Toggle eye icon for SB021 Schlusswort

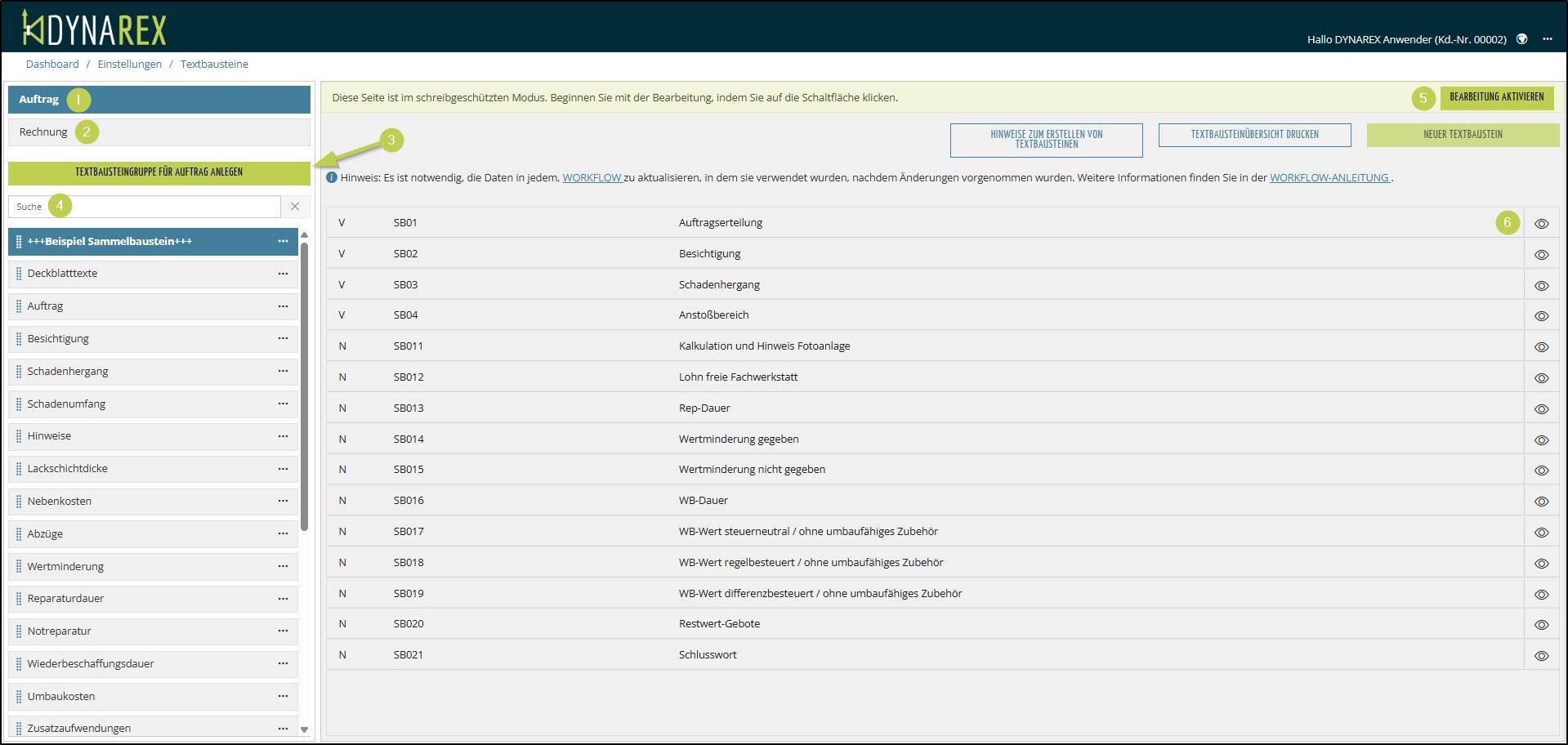click(1541, 656)
